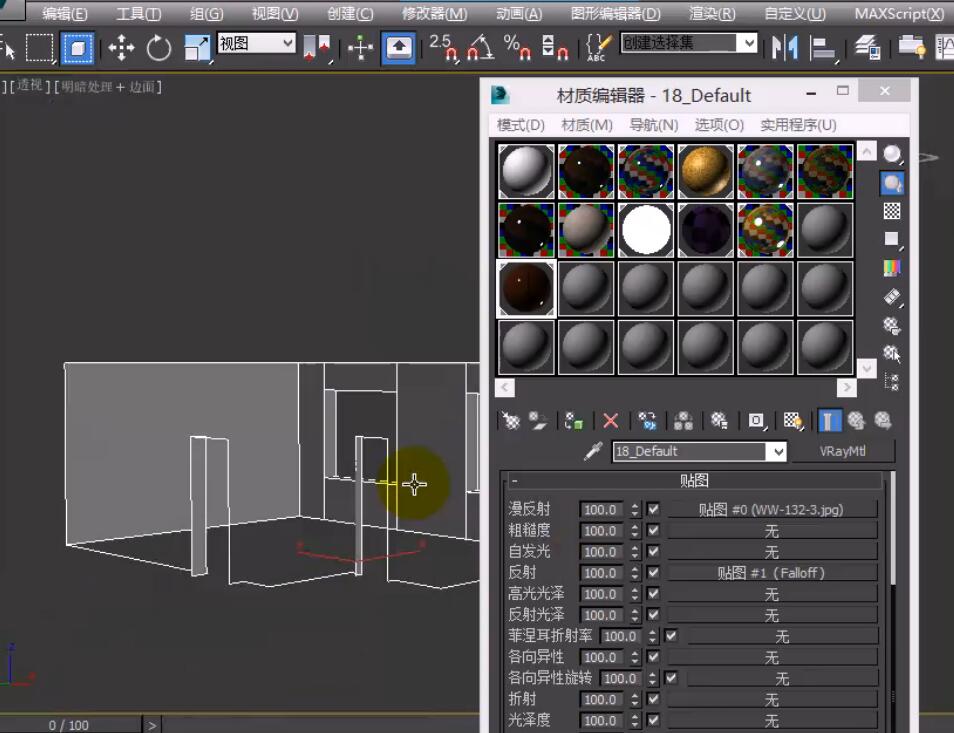Expand the 视图 reference coordinate dropdown
Image resolution: width=954 pixels, height=733 pixels.
pos(288,42)
